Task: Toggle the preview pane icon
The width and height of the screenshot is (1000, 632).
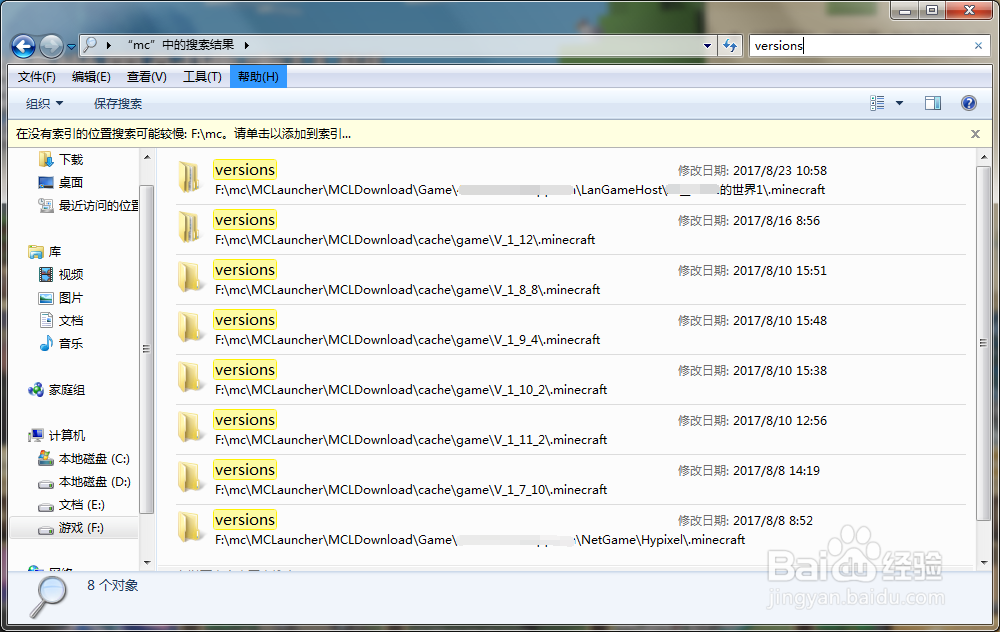Action: pos(933,103)
